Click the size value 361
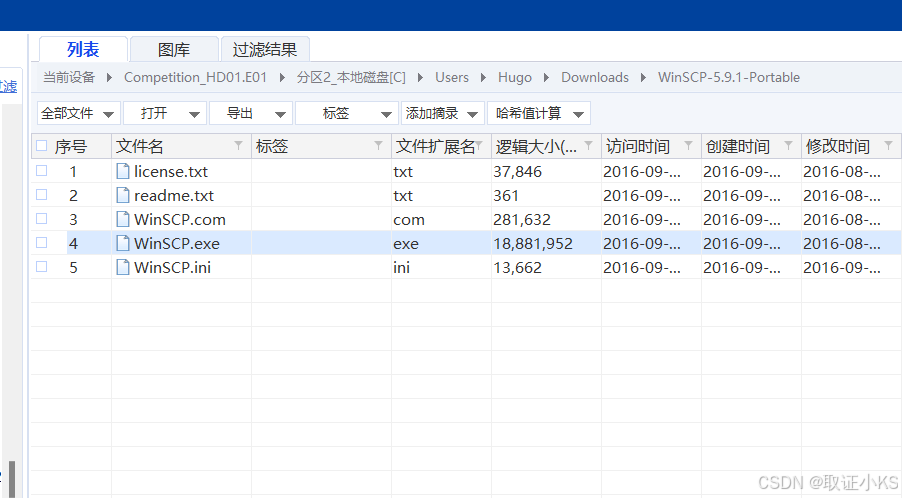This screenshot has width=902, height=498. pyautogui.click(x=506, y=196)
